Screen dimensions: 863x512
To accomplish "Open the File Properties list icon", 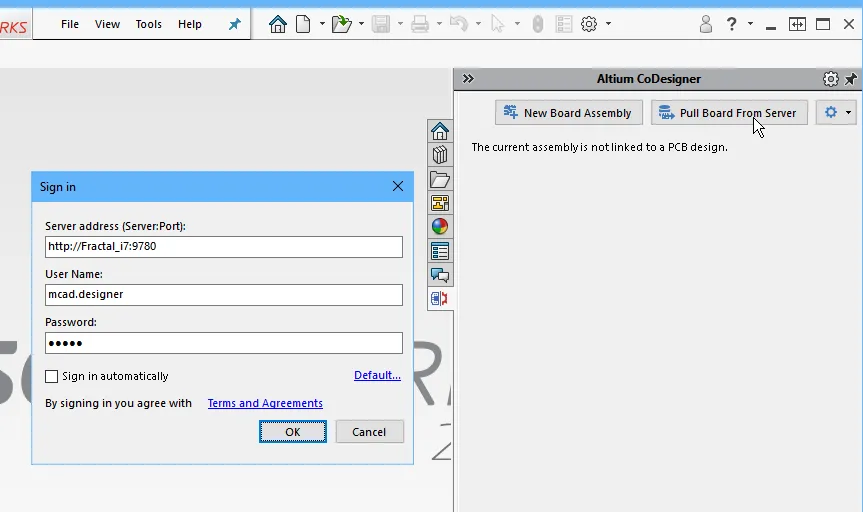I will pyautogui.click(x=564, y=24).
